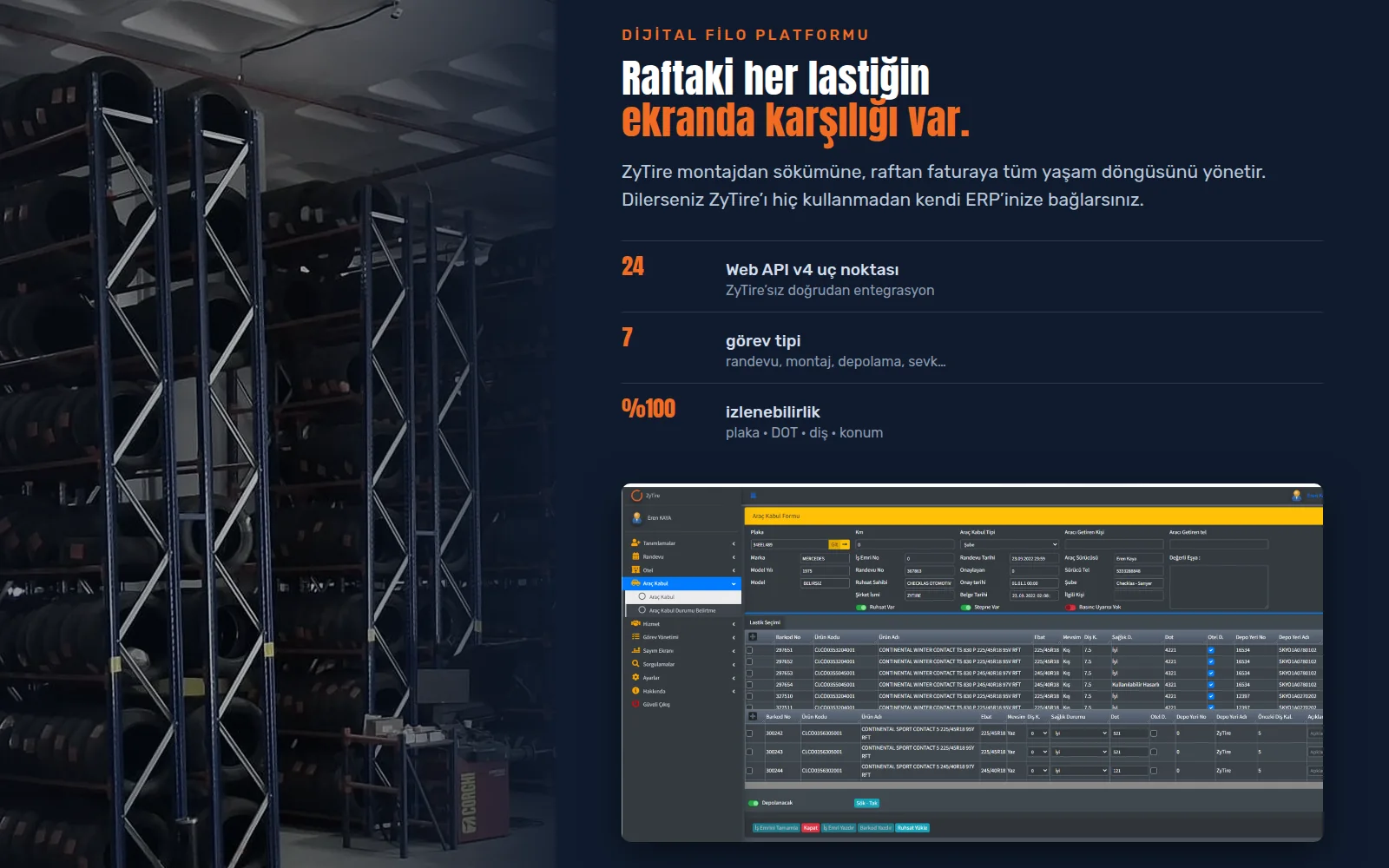Click the Hizmet handshake icon

[635, 623]
